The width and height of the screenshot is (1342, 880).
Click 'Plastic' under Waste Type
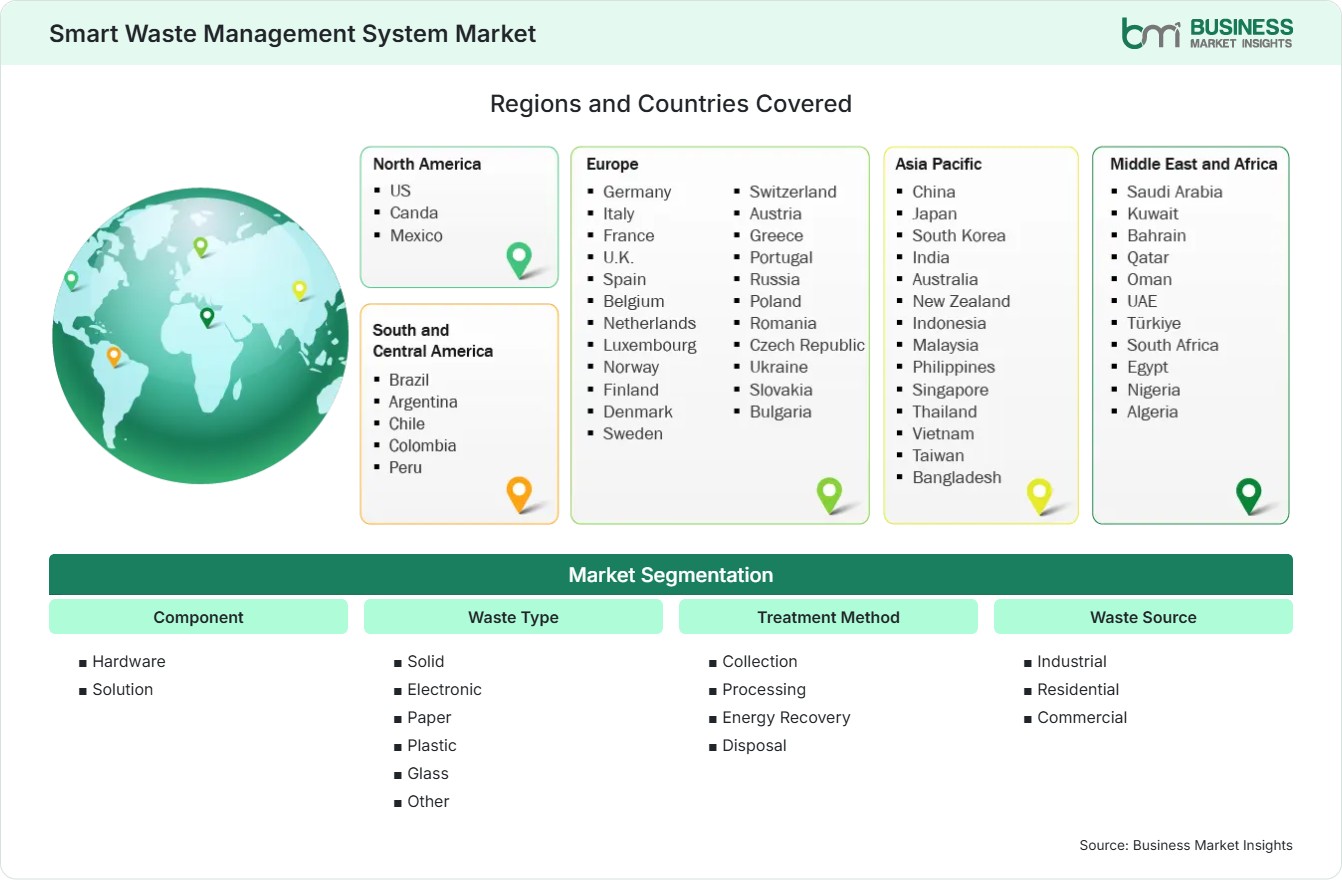432,746
